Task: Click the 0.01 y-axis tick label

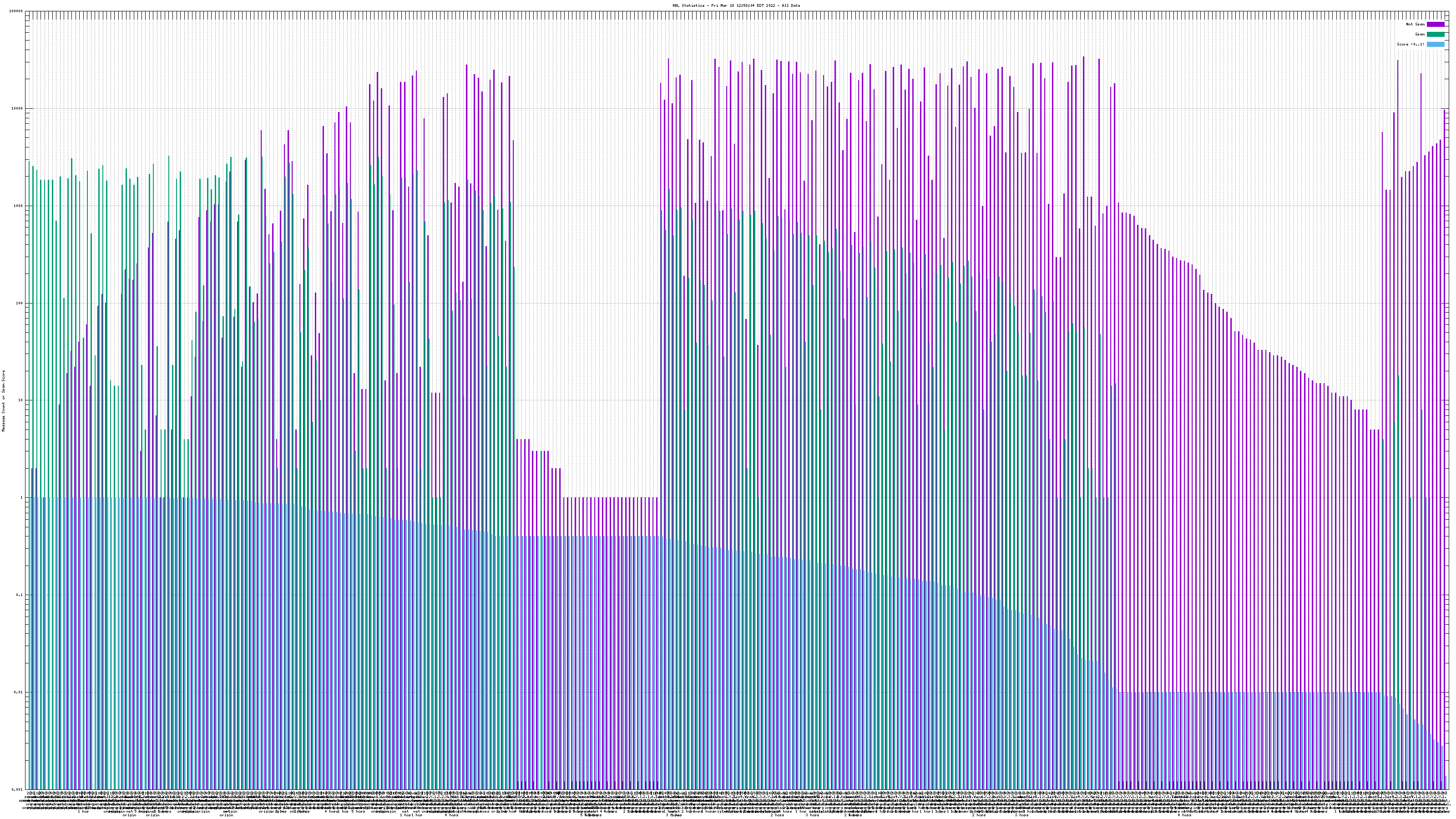Action: [19, 692]
